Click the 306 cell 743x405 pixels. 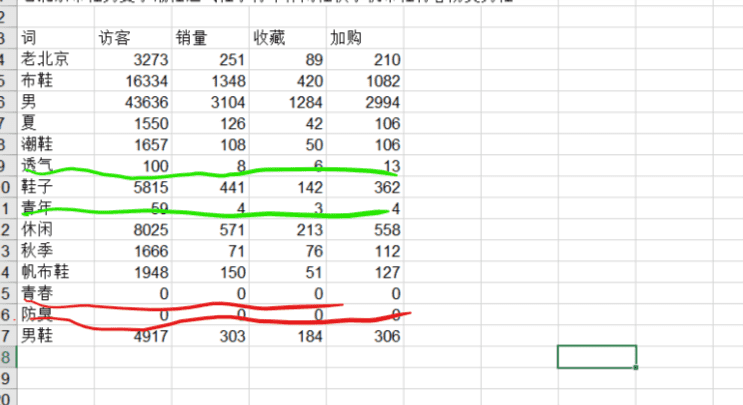[x=365, y=336]
